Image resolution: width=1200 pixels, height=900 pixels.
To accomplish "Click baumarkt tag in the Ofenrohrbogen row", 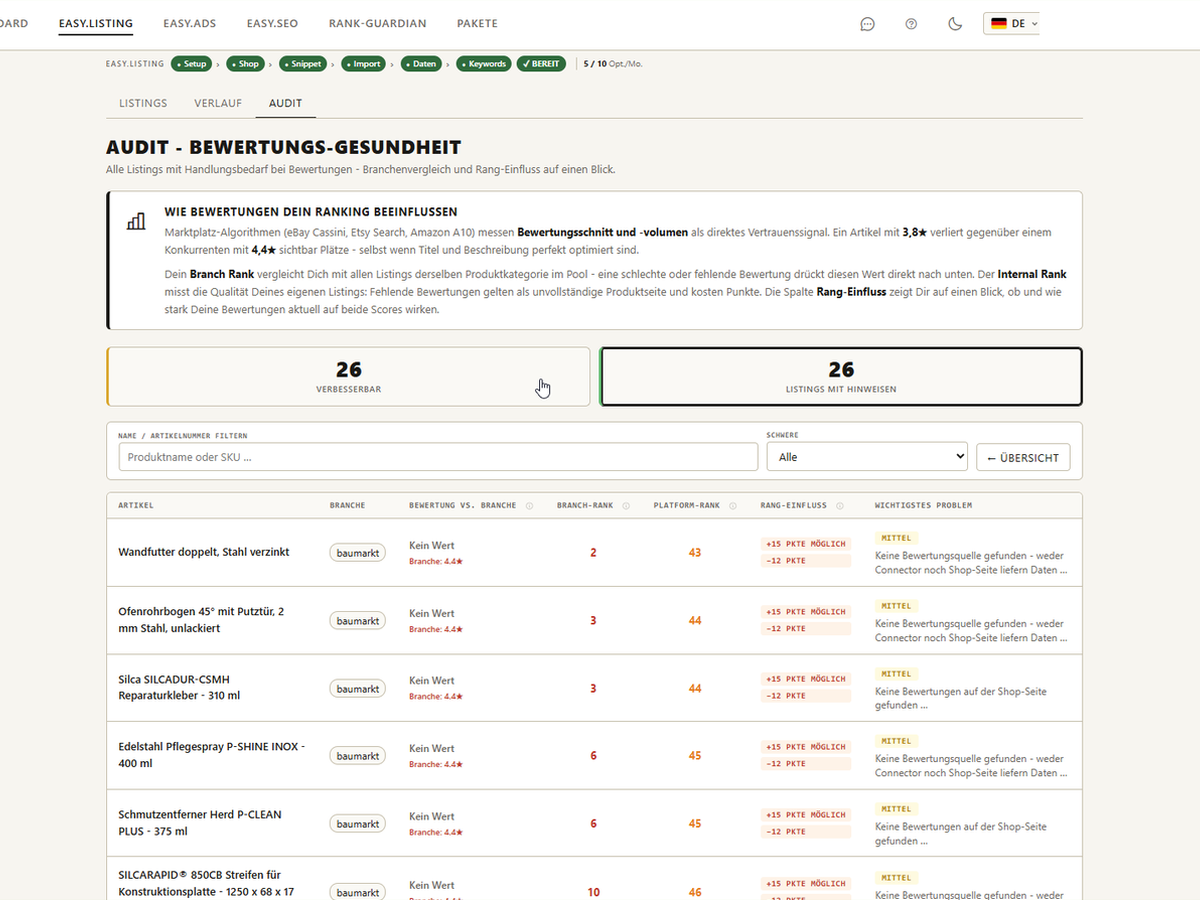I will (x=358, y=621).
